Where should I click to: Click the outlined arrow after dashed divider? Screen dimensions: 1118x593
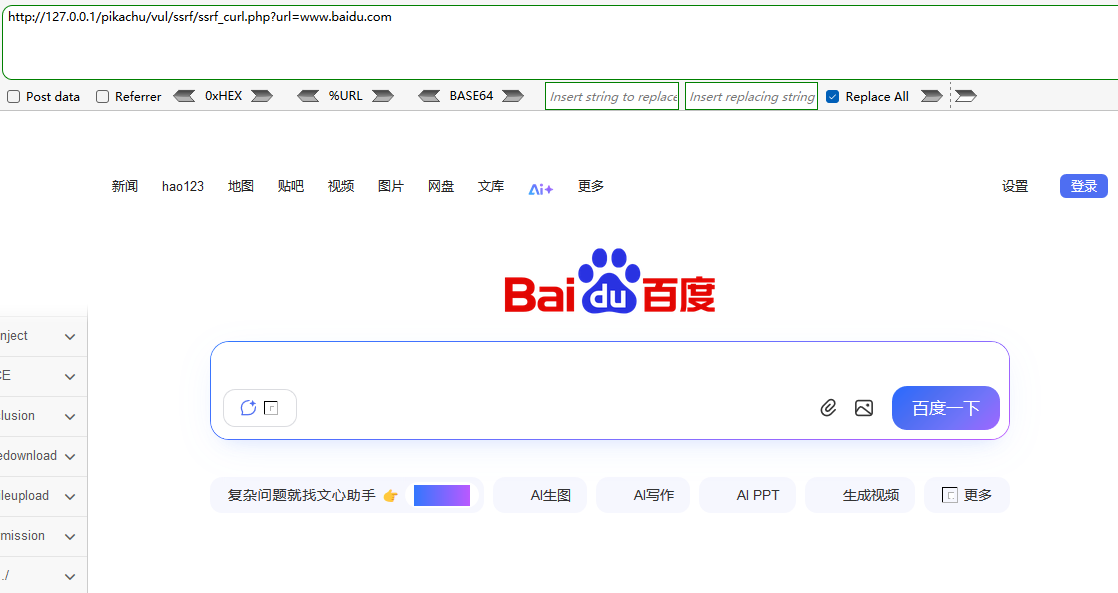965,96
